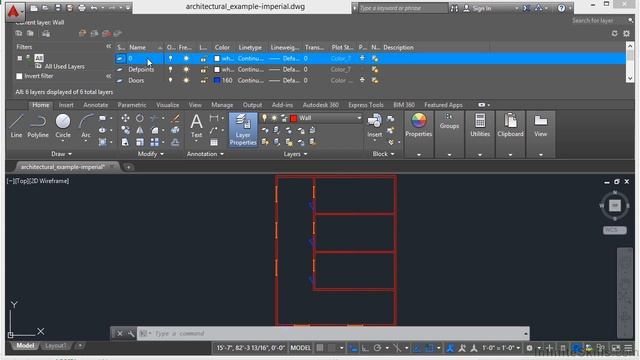This screenshot has width=640, height=360.
Task: Switch to the Express Tools ribbon tab
Action: [366, 105]
